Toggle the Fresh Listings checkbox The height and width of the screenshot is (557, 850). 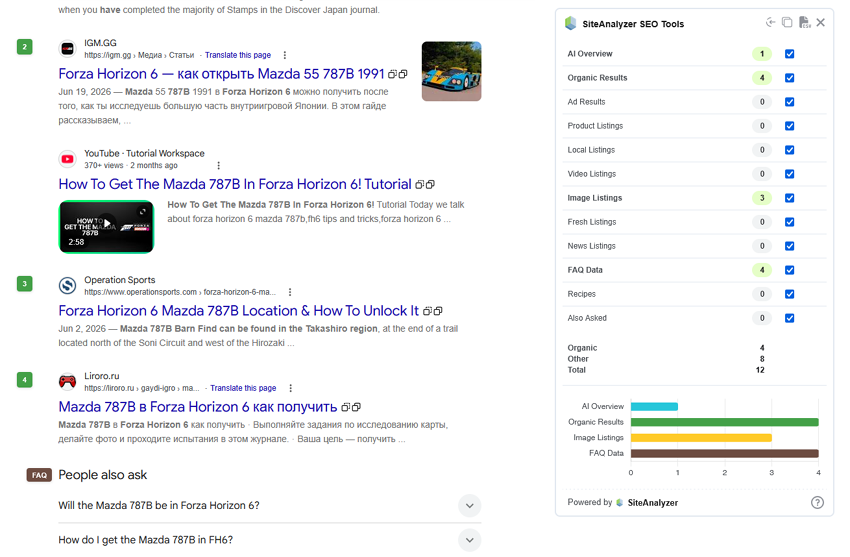[789, 222]
